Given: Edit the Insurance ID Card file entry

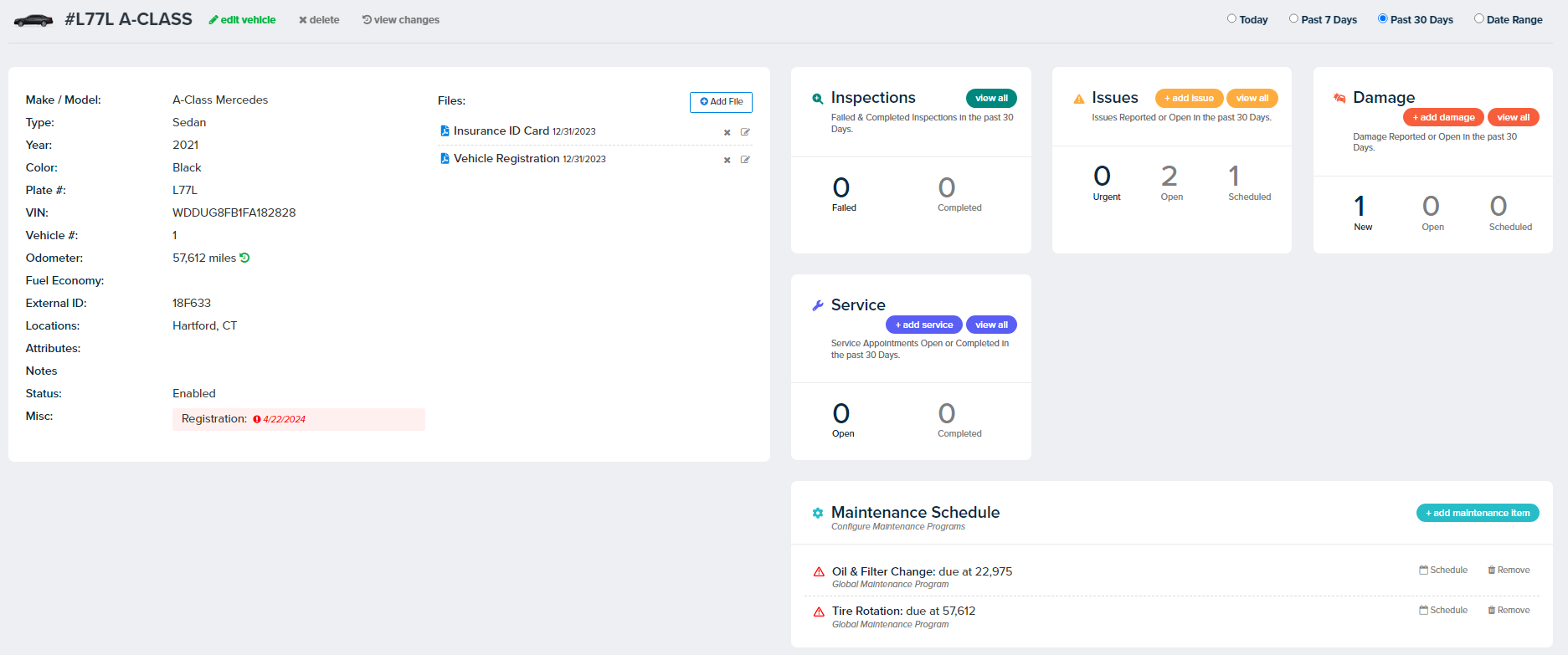Looking at the screenshot, I should pos(745,132).
